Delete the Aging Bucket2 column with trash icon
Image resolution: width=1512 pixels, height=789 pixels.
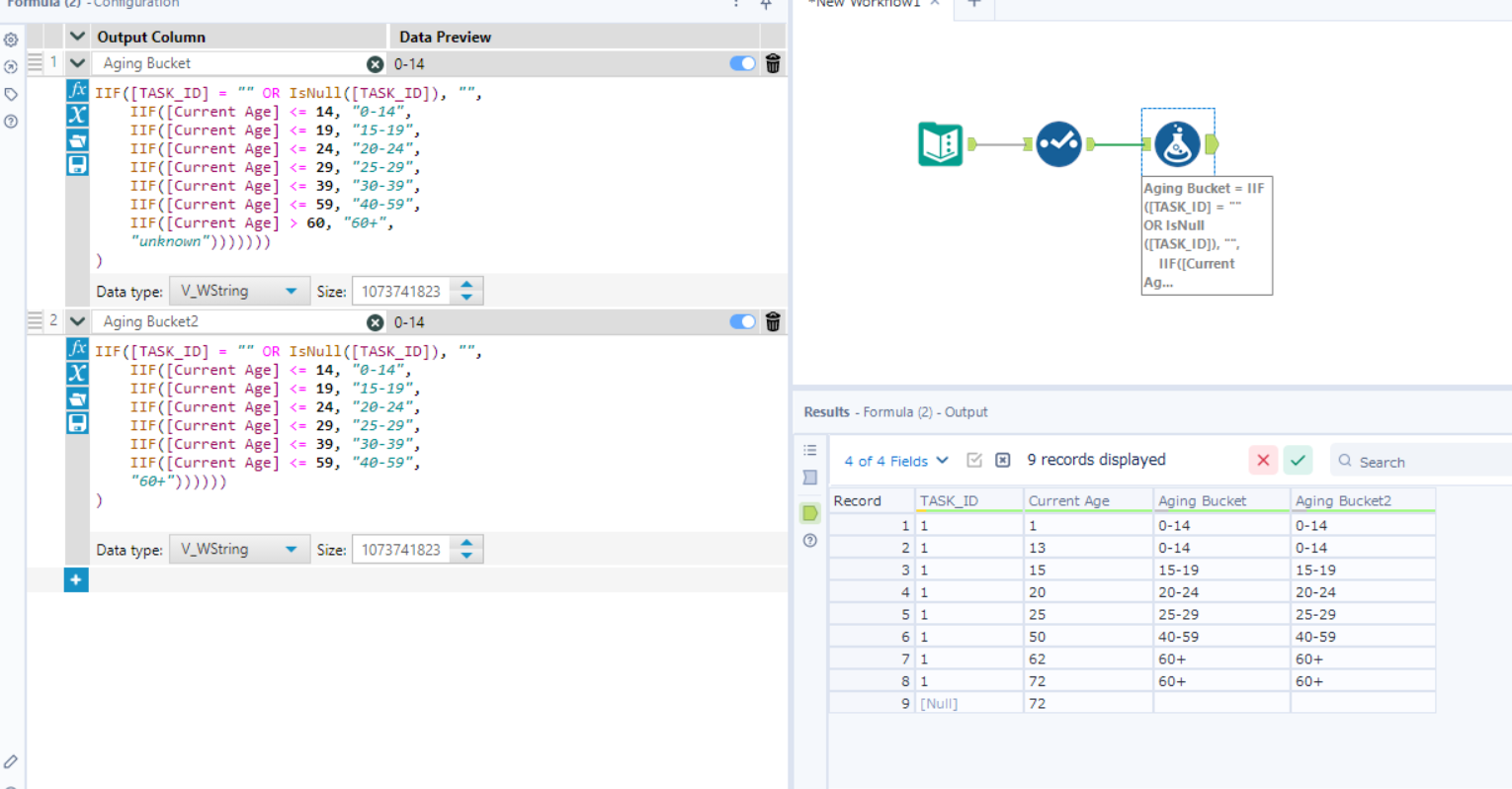[772, 320]
